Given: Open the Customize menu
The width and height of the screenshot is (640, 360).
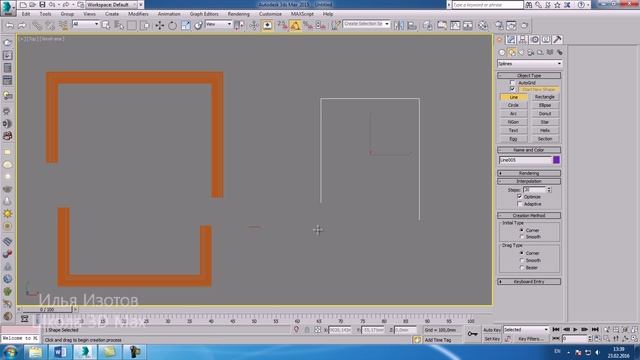Looking at the screenshot, I should 270,14.
